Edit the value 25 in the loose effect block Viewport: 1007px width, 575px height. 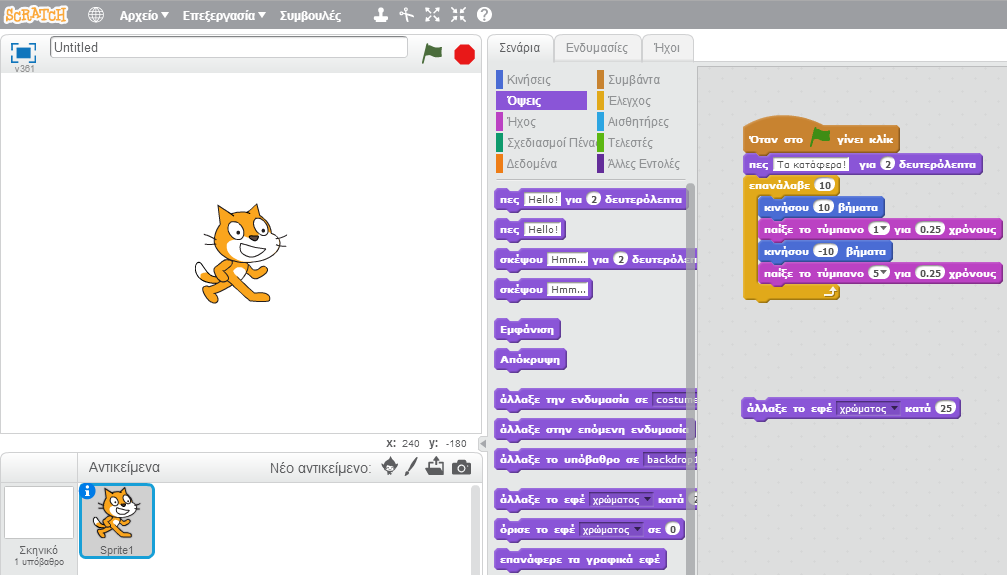pos(946,408)
